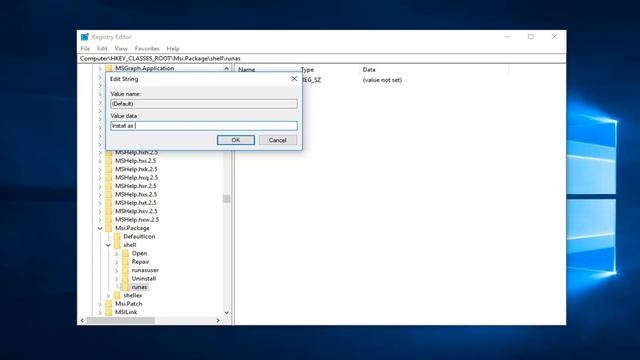Click the Msi.Package folder icon
The width and height of the screenshot is (640, 360).
point(109,228)
